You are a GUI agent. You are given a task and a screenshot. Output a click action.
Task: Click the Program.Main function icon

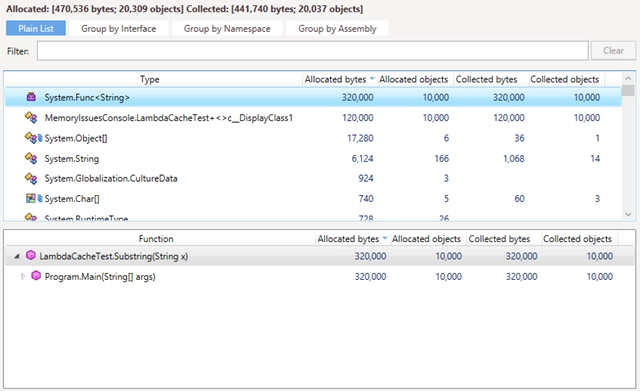(x=36, y=275)
